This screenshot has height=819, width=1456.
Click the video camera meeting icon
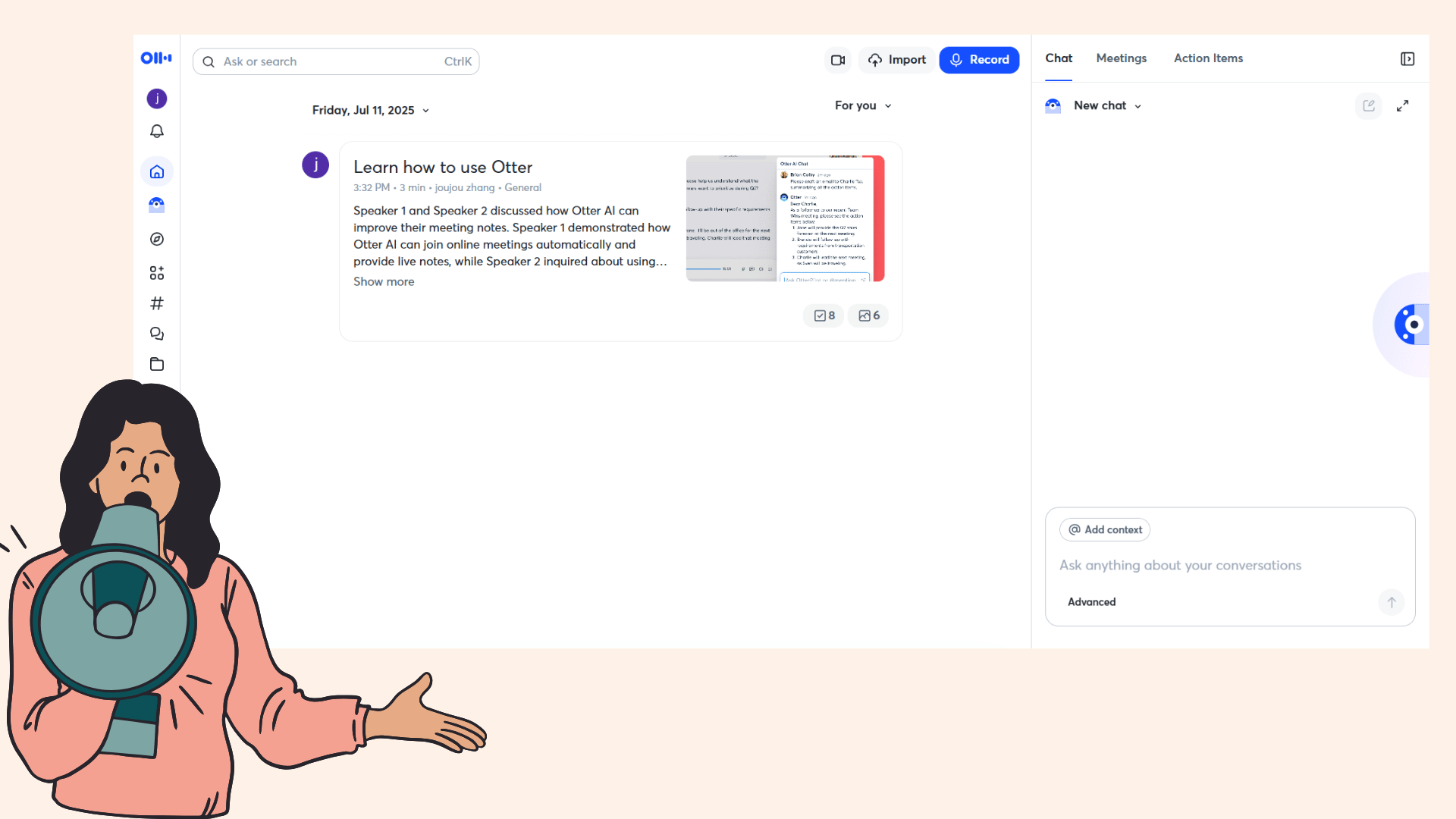(838, 60)
